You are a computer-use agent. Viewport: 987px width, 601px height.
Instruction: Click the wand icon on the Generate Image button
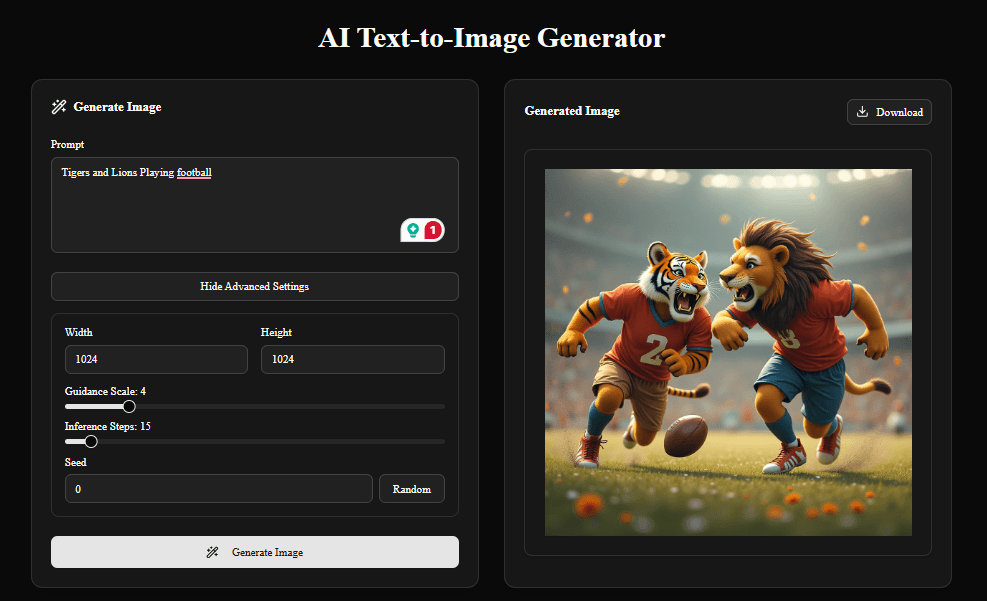(x=213, y=551)
